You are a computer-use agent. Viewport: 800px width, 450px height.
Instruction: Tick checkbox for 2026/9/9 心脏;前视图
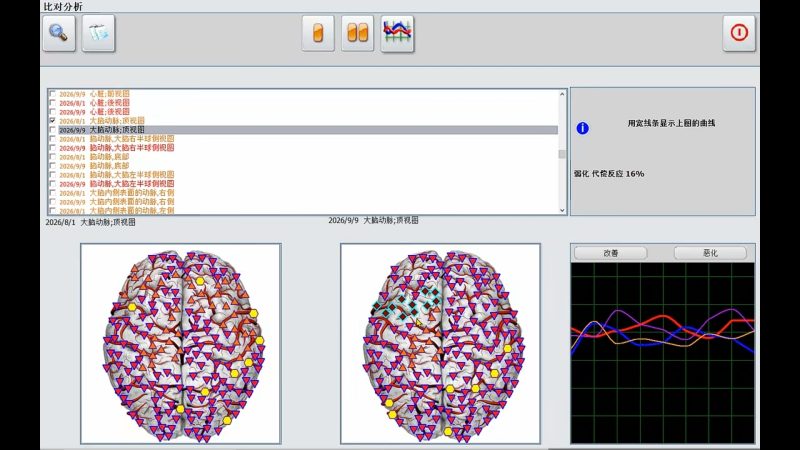tap(53, 94)
